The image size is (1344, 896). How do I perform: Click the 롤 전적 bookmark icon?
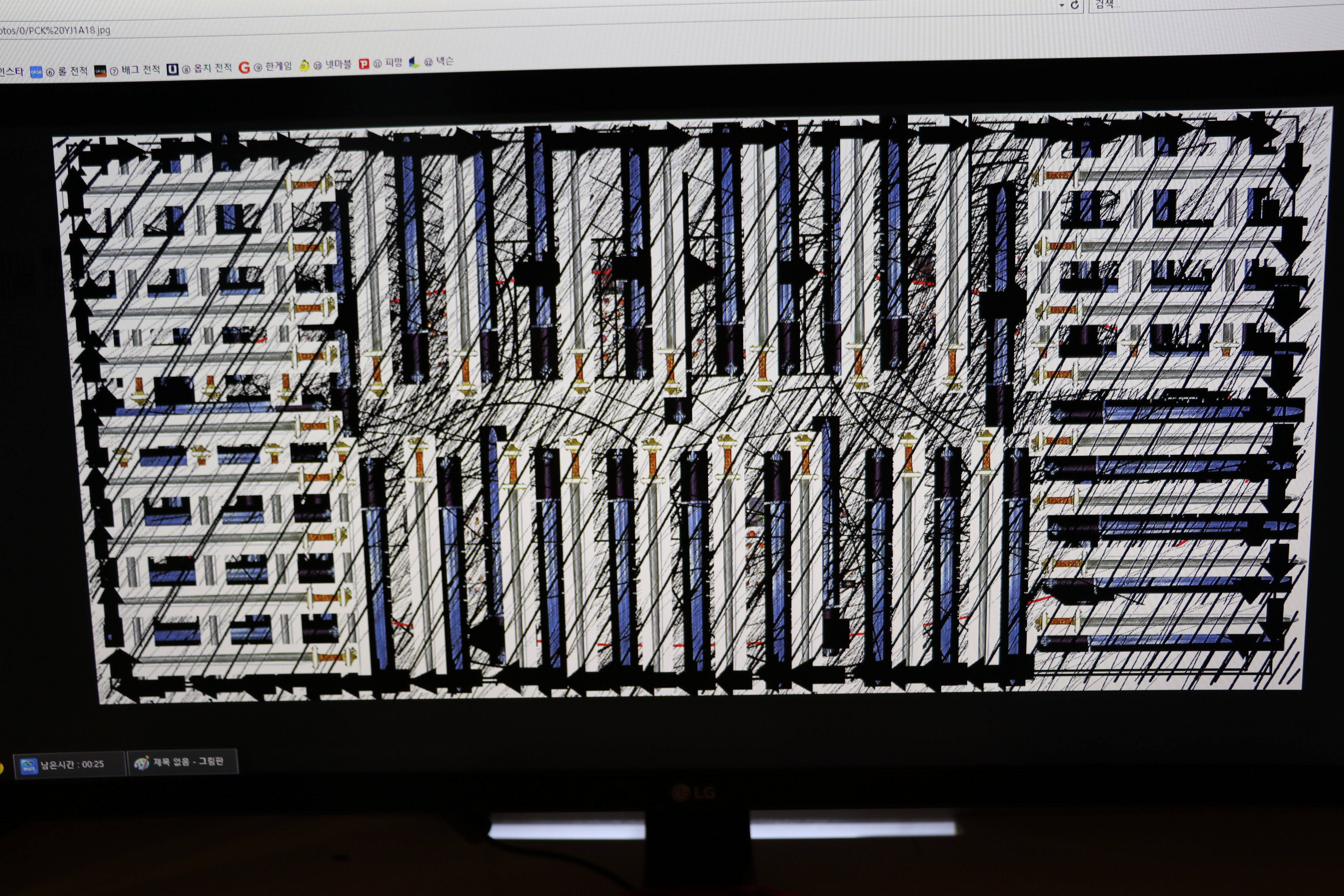coord(36,72)
